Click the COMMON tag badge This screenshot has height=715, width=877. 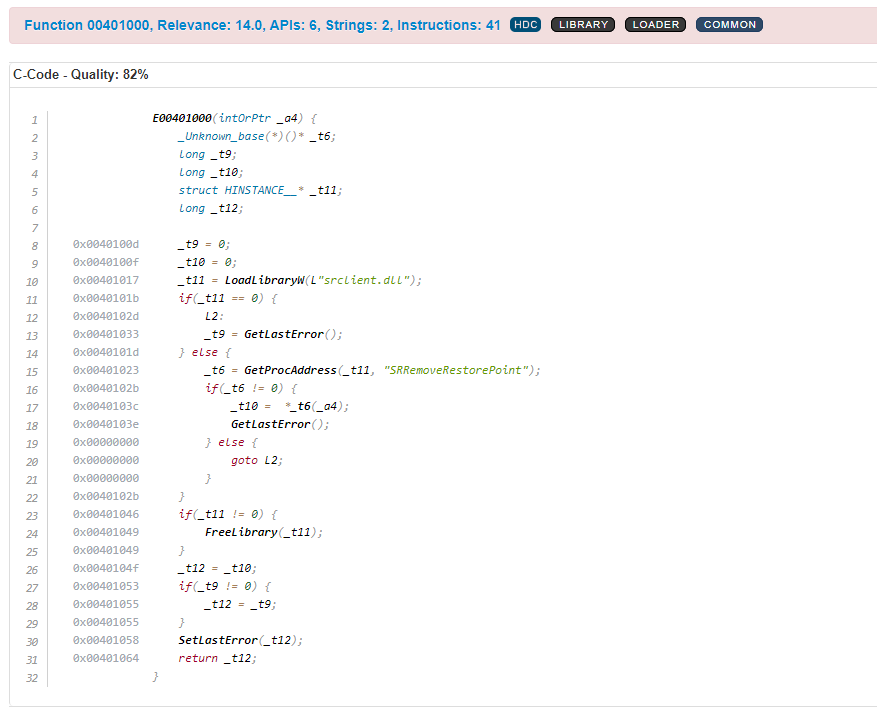[729, 25]
